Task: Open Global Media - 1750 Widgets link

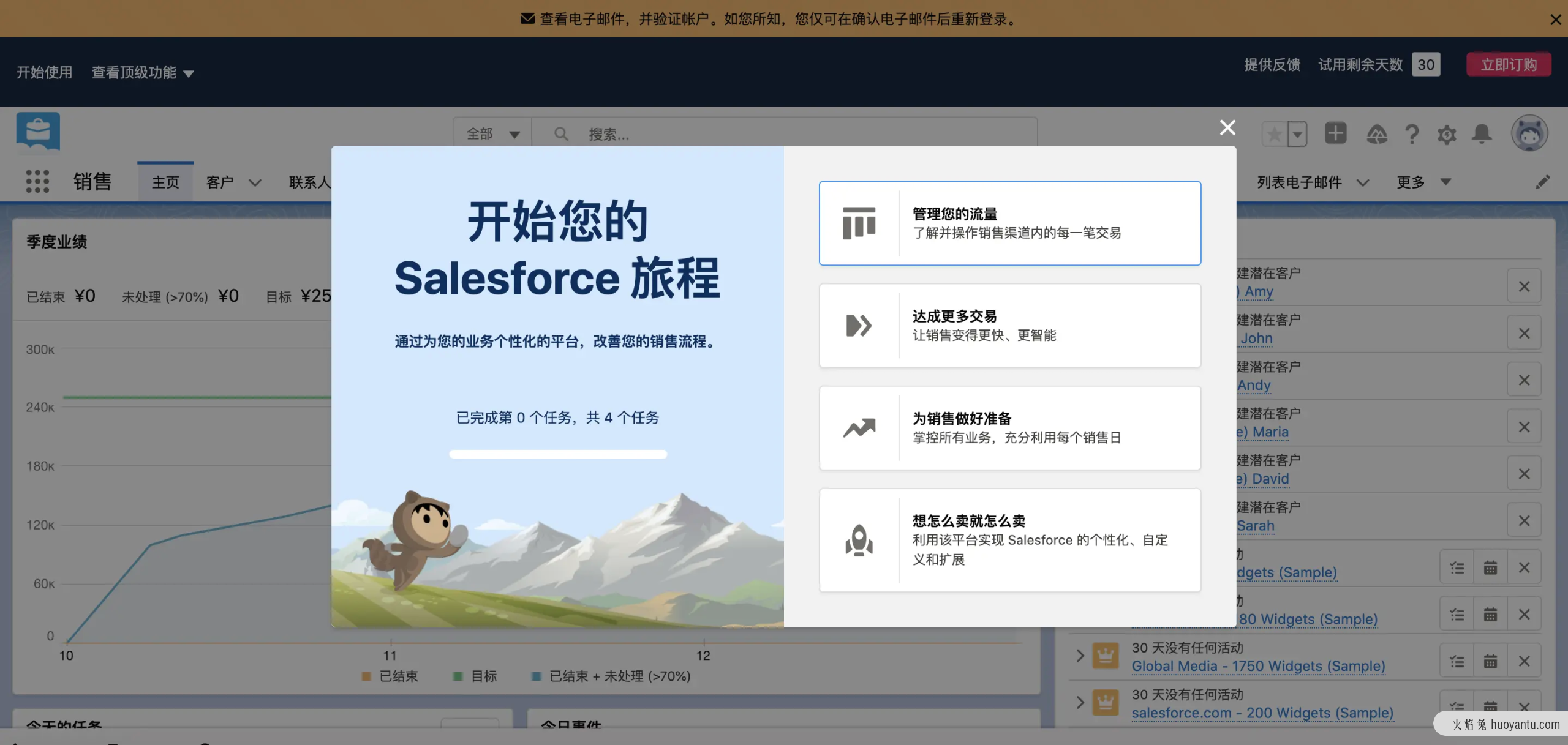Action: pos(1258,666)
